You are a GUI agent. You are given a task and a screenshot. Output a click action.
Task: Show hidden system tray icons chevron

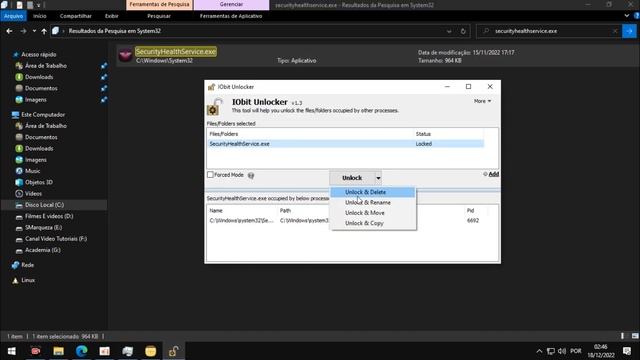pyautogui.click(x=539, y=351)
